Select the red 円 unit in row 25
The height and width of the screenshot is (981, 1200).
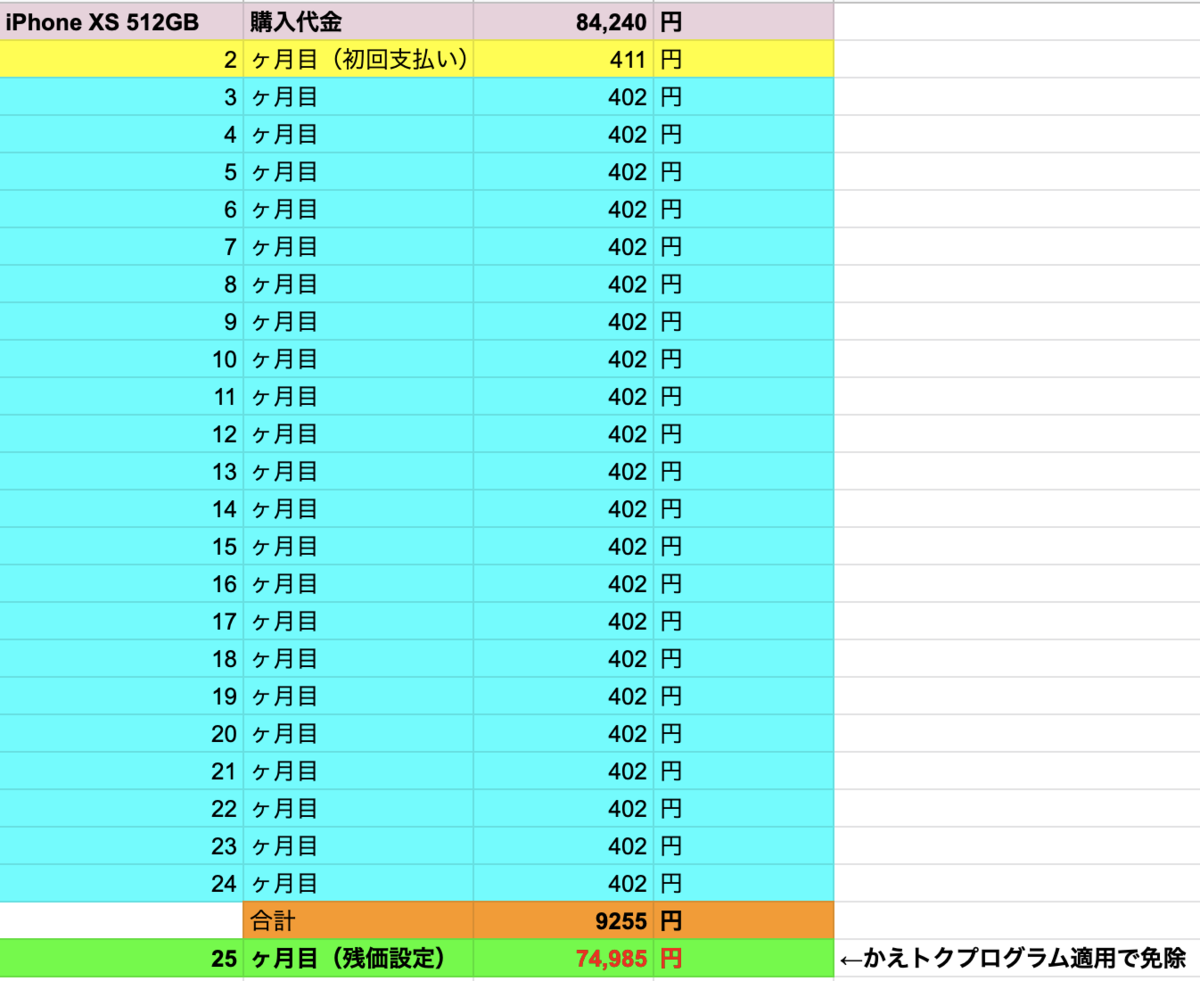click(744, 960)
